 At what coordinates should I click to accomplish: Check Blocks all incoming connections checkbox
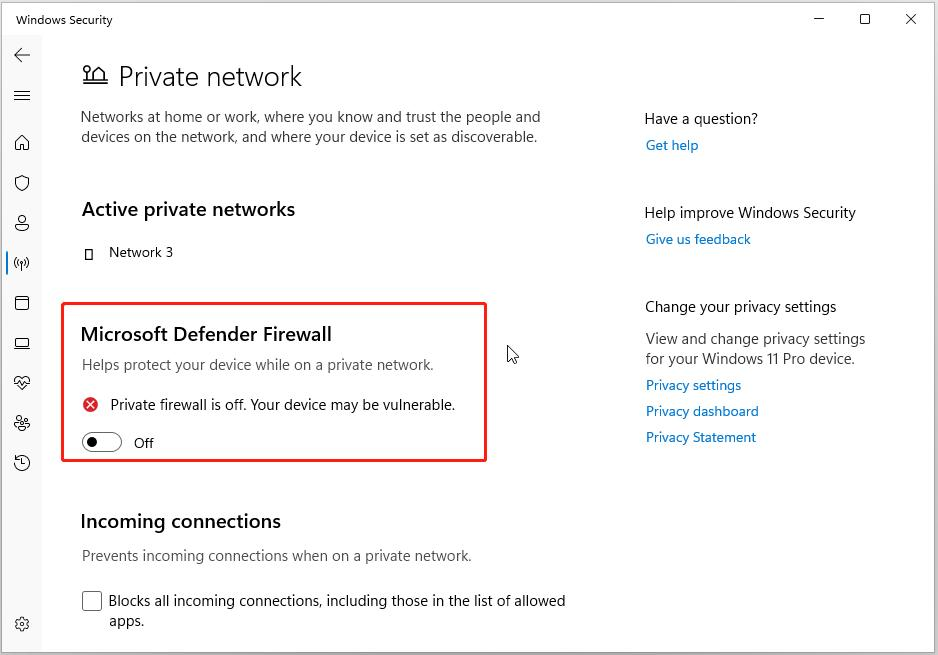[x=92, y=601]
